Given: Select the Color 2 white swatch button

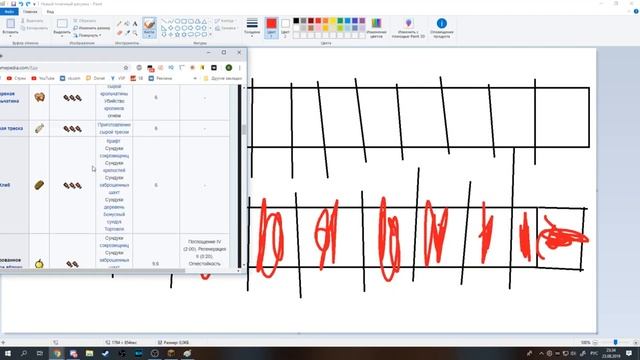Looking at the screenshot, I should (285, 27).
